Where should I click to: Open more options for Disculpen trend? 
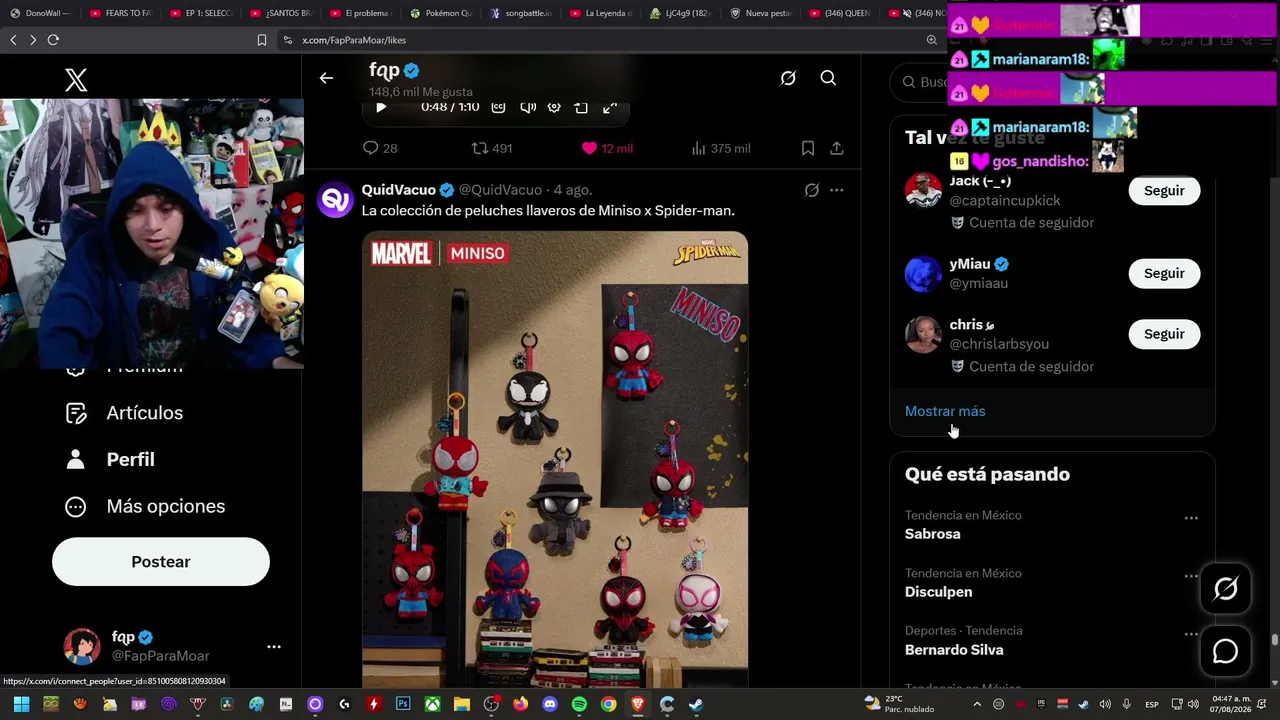click(1191, 576)
